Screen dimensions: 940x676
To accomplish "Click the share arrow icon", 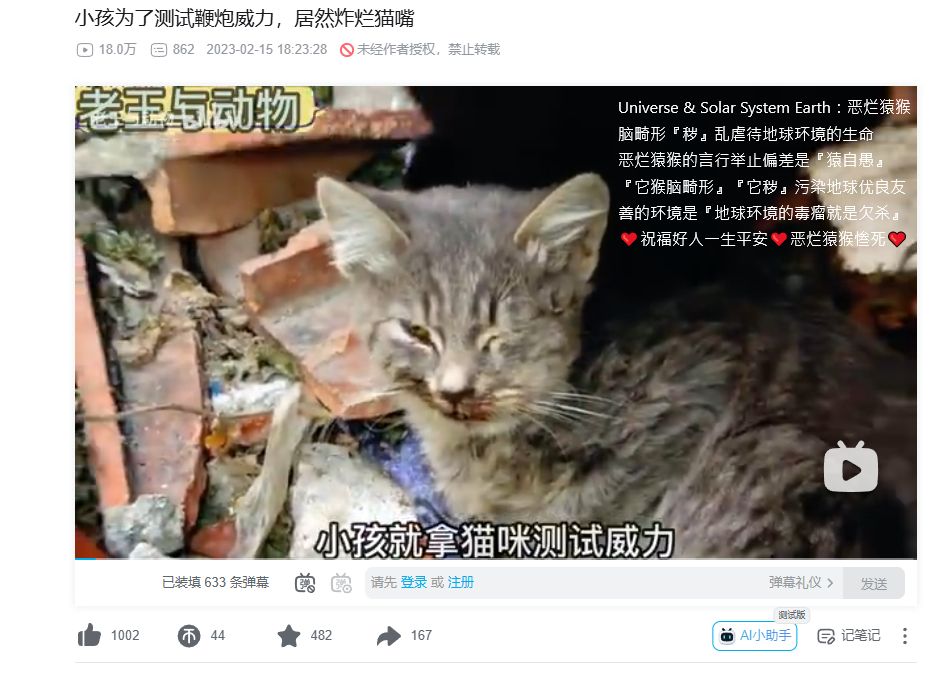I will (389, 635).
